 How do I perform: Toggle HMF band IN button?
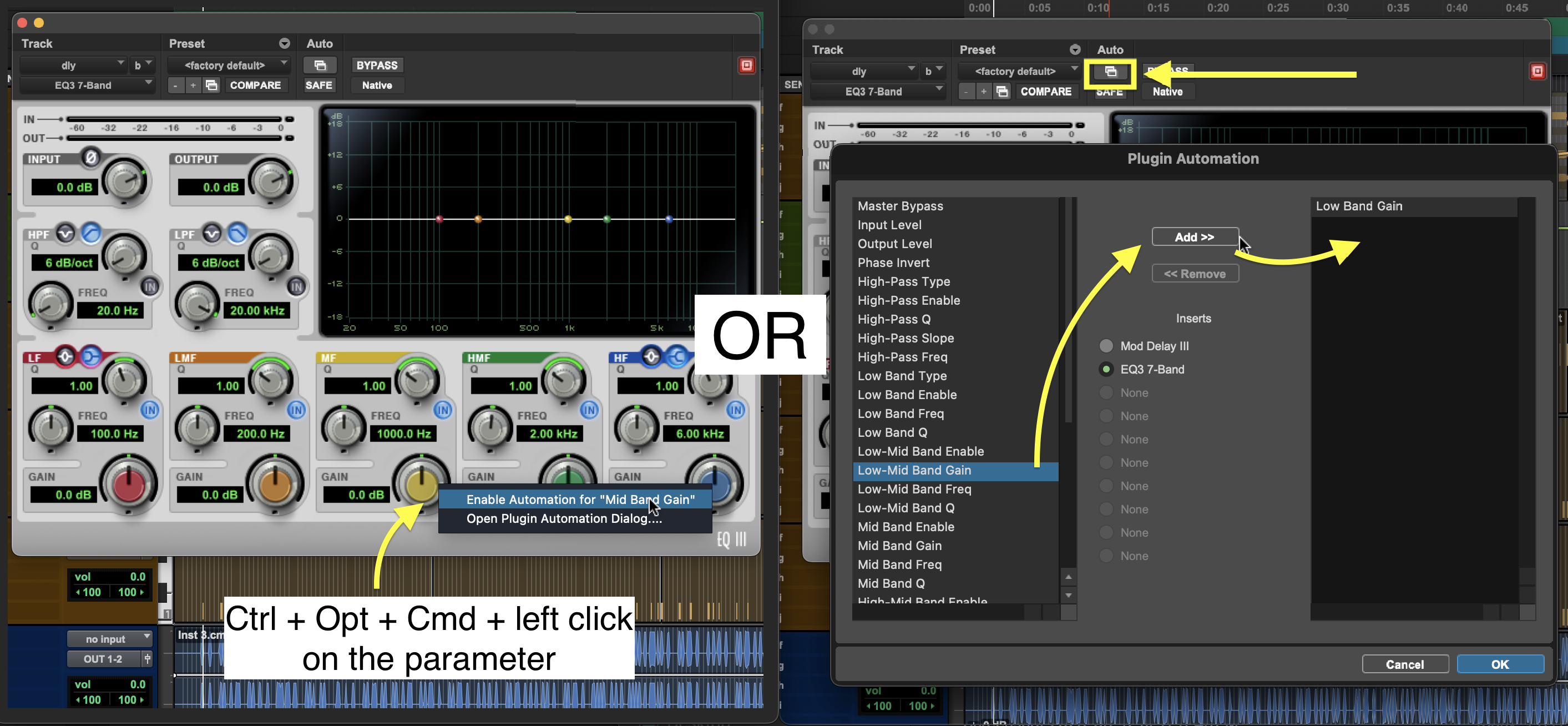click(x=589, y=410)
